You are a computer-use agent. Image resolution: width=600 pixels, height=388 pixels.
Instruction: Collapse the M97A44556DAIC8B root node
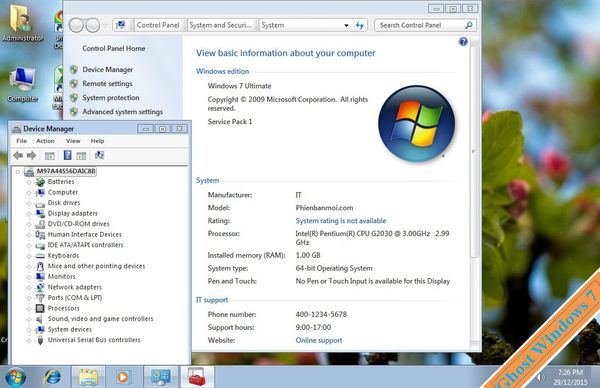click(18, 171)
